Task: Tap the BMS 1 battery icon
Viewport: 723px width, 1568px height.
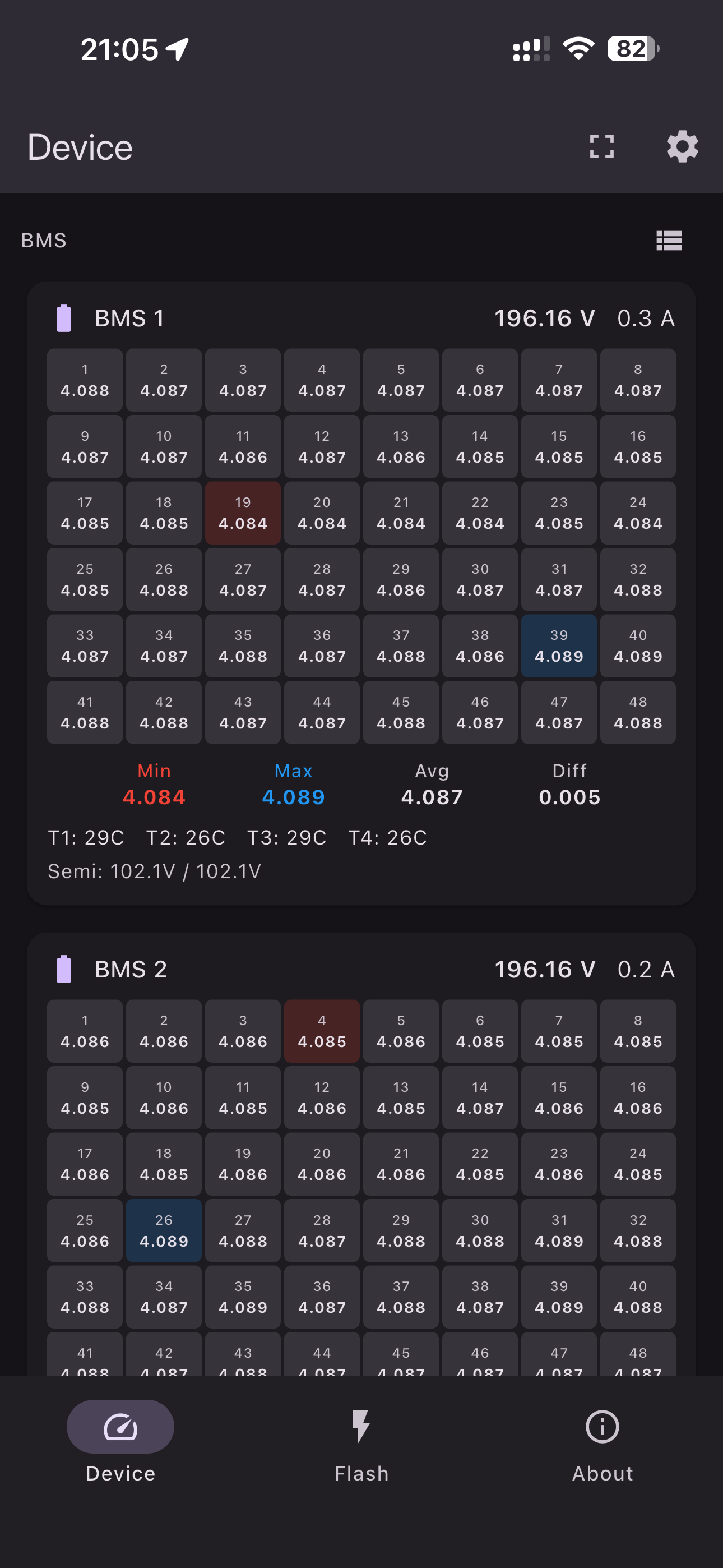Action: [64, 319]
